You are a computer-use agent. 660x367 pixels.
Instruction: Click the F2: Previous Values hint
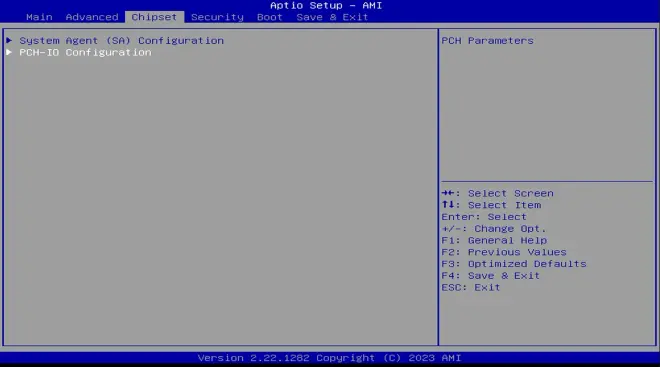click(504, 252)
